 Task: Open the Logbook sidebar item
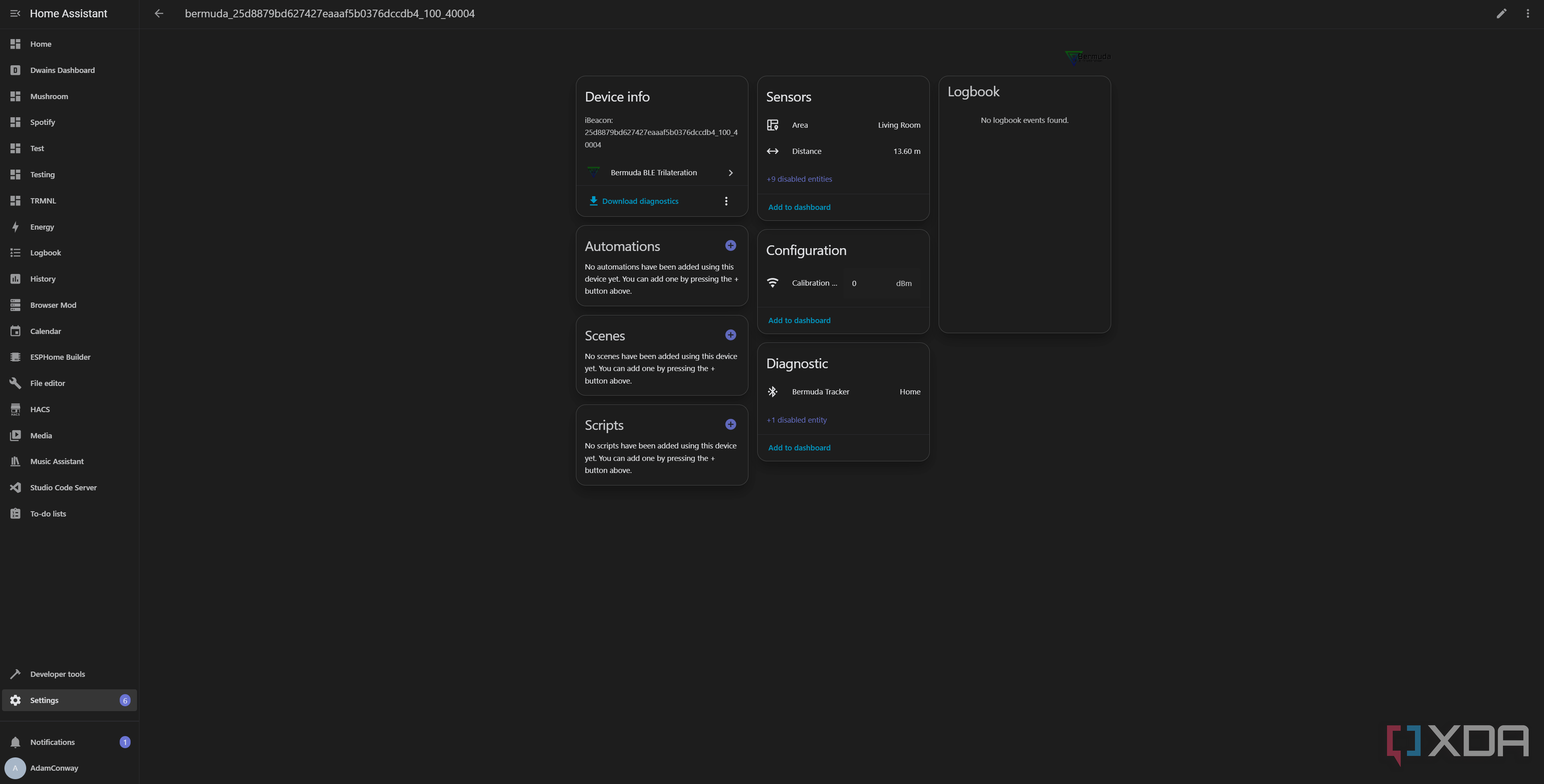tap(70, 253)
